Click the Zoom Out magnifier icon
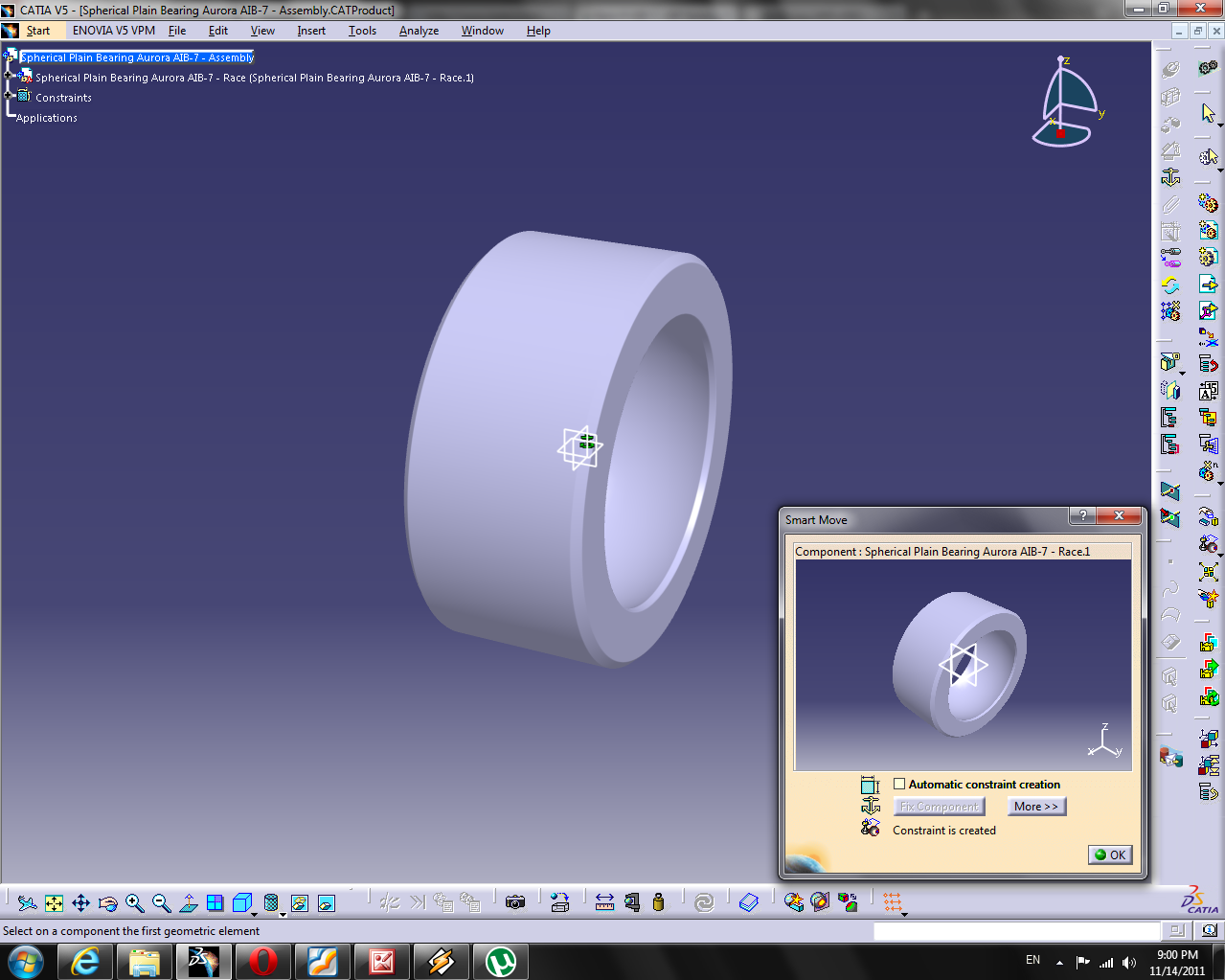Viewport: 1225px width, 980px height. coord(162,902)
